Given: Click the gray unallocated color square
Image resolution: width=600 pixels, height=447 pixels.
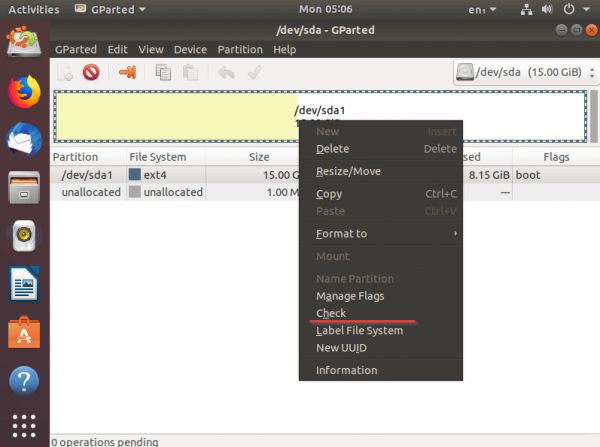Looking at the screenshot, I should 135,192.
